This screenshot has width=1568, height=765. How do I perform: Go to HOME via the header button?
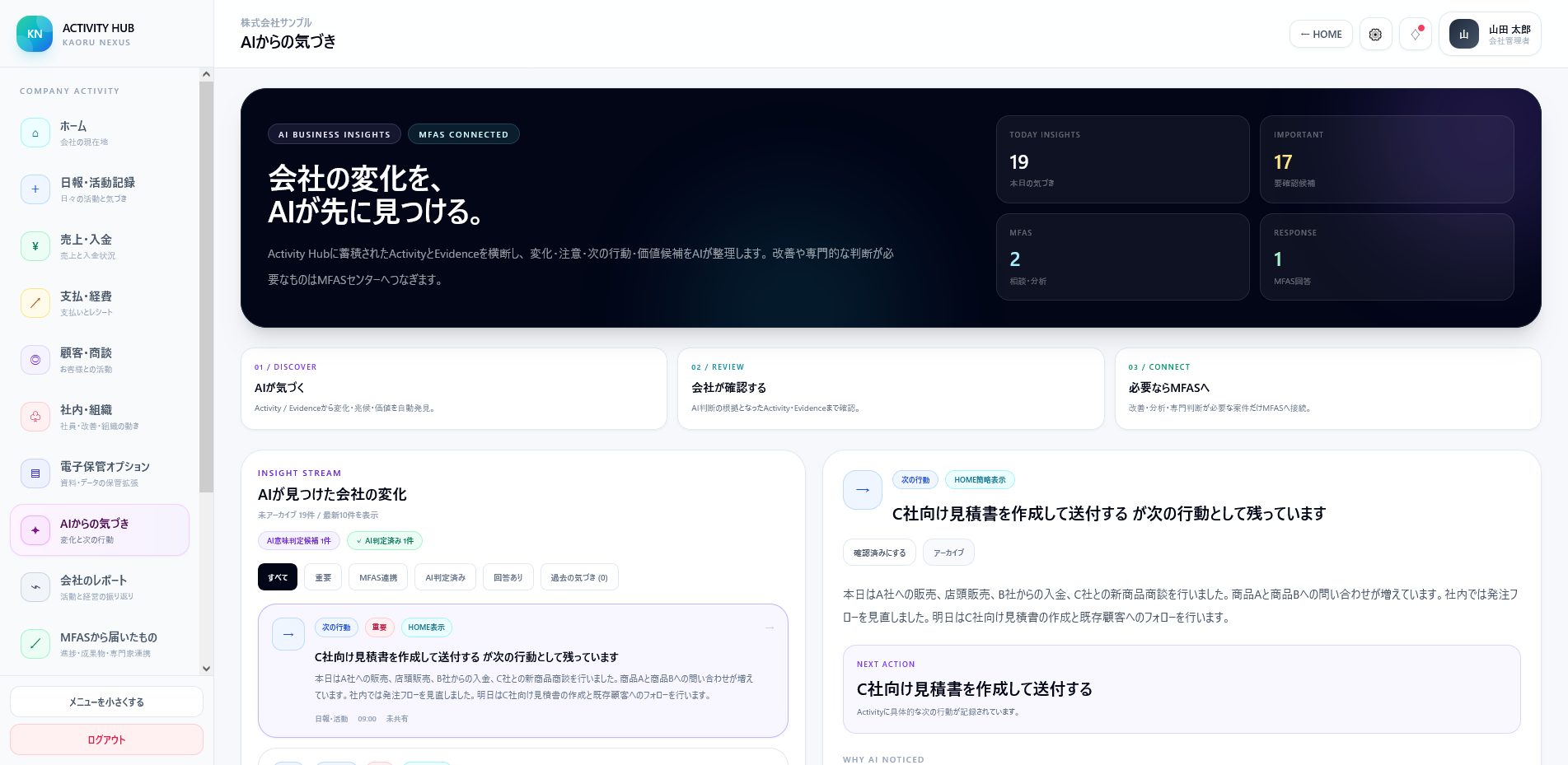(x=1321, y=34)
